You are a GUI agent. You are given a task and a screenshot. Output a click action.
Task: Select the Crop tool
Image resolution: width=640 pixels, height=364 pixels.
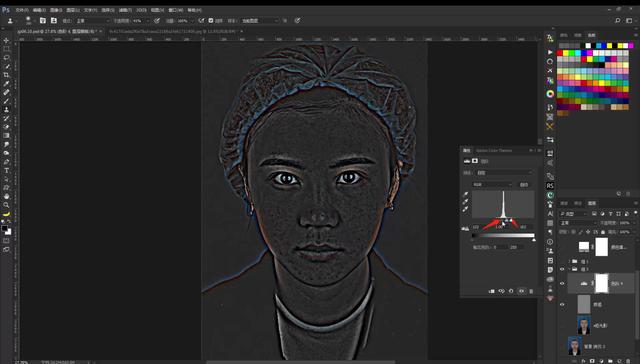(x=7, y=75)
